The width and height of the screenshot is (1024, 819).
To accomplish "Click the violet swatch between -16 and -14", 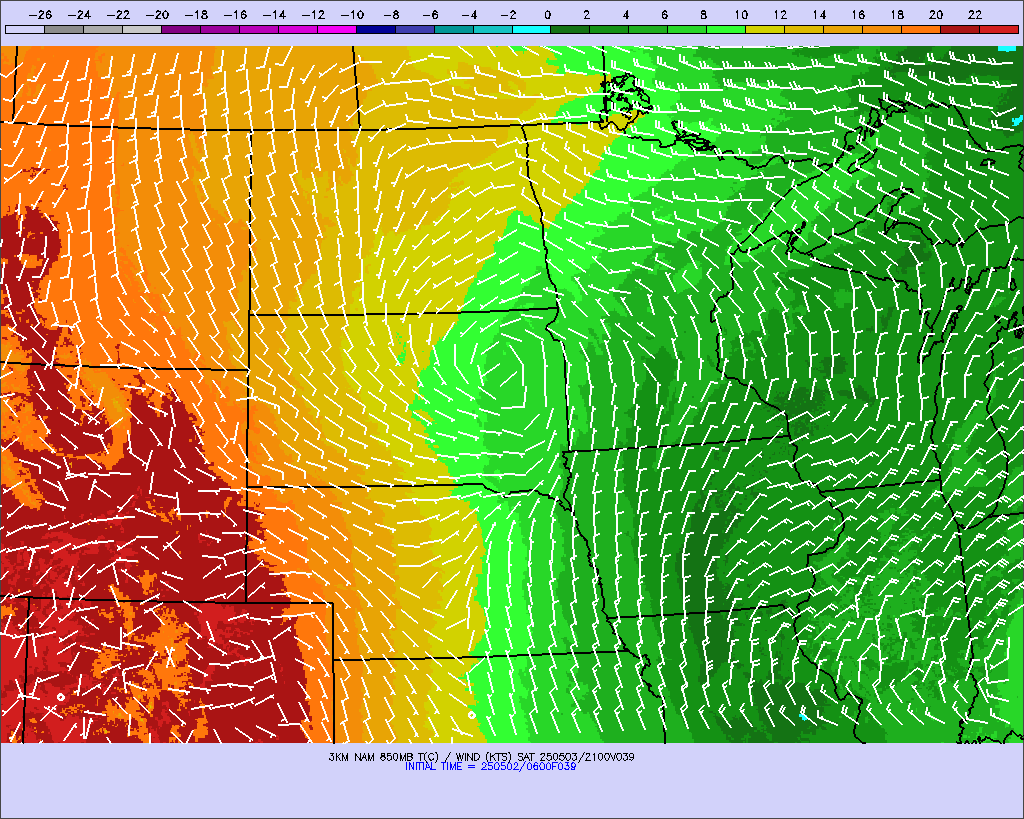I will [x=259, y=29].
